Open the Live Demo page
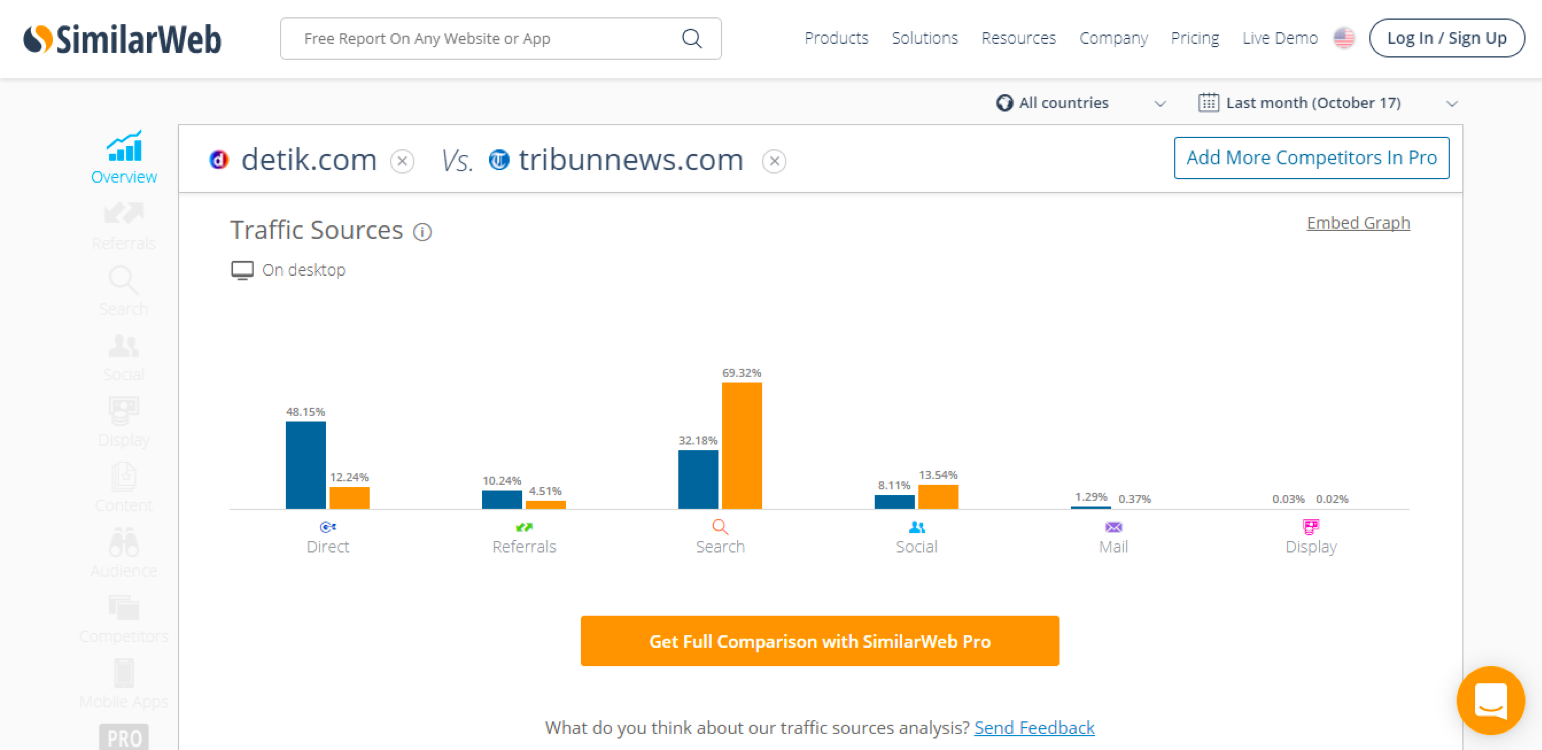The image size is (1542, 750). pyautogui.click(x=1280, y=38)
